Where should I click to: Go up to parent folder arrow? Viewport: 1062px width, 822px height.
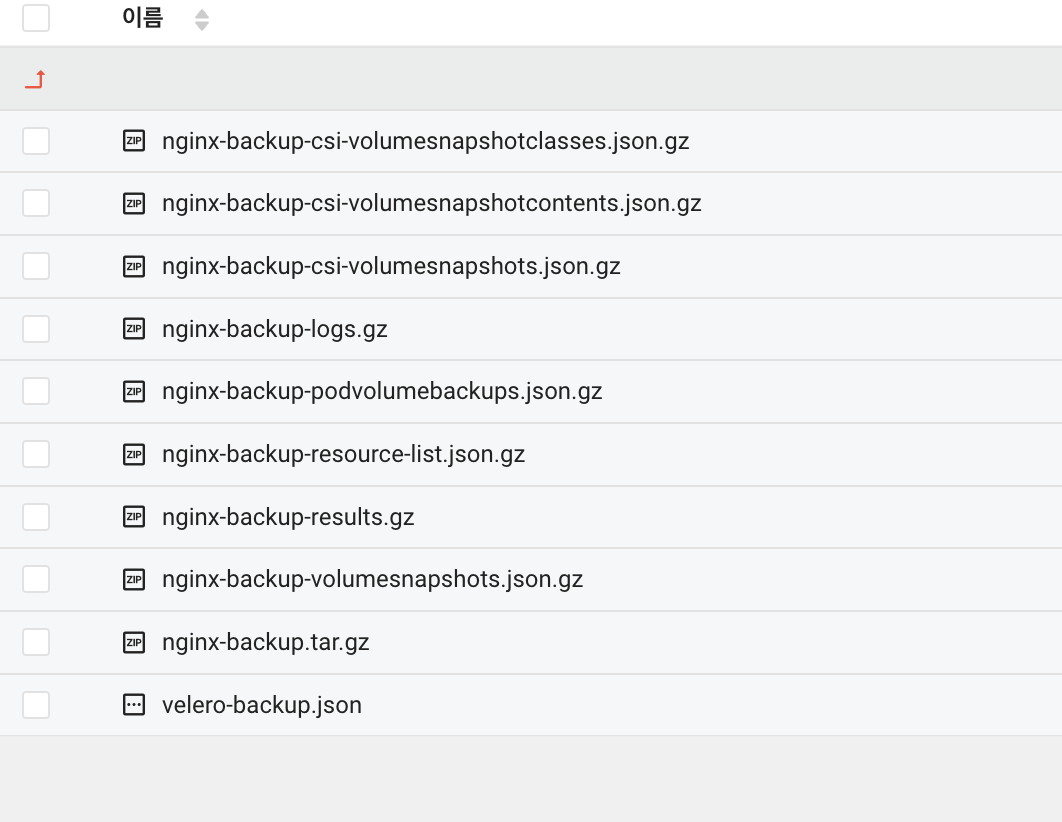(35, 79)
